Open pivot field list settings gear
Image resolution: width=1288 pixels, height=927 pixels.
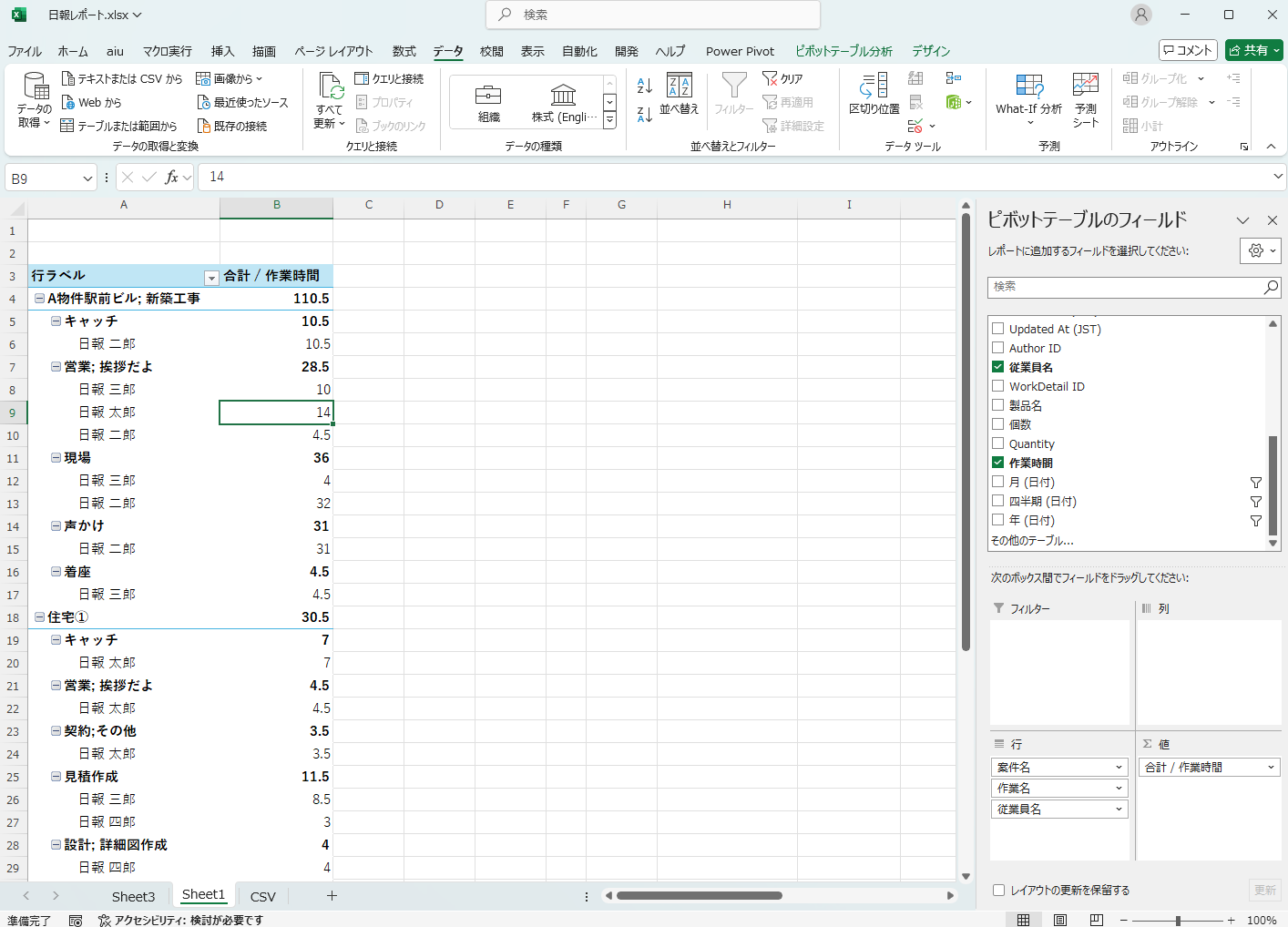pos(1261,250)
